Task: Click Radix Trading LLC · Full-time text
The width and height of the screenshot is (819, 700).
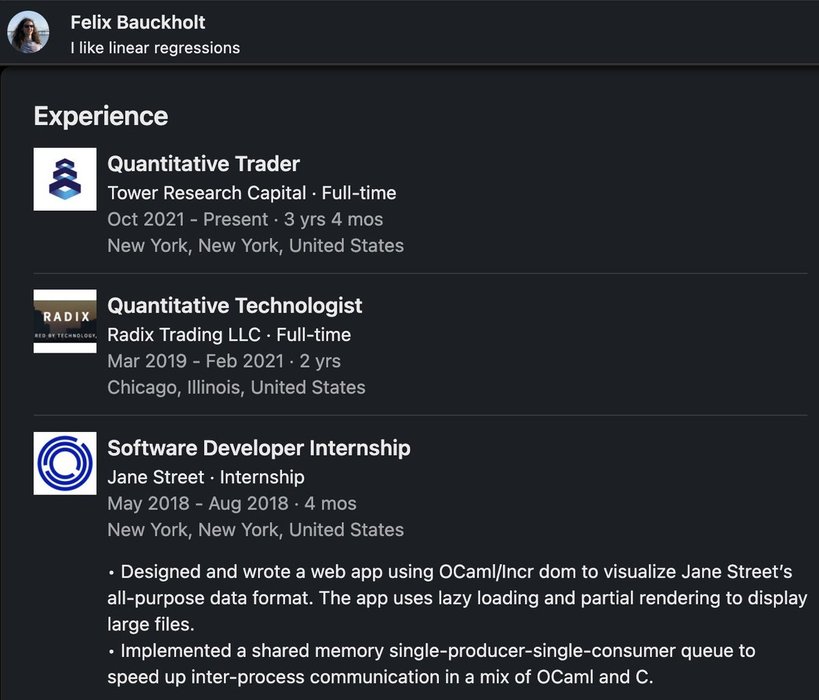Action: 229,335
